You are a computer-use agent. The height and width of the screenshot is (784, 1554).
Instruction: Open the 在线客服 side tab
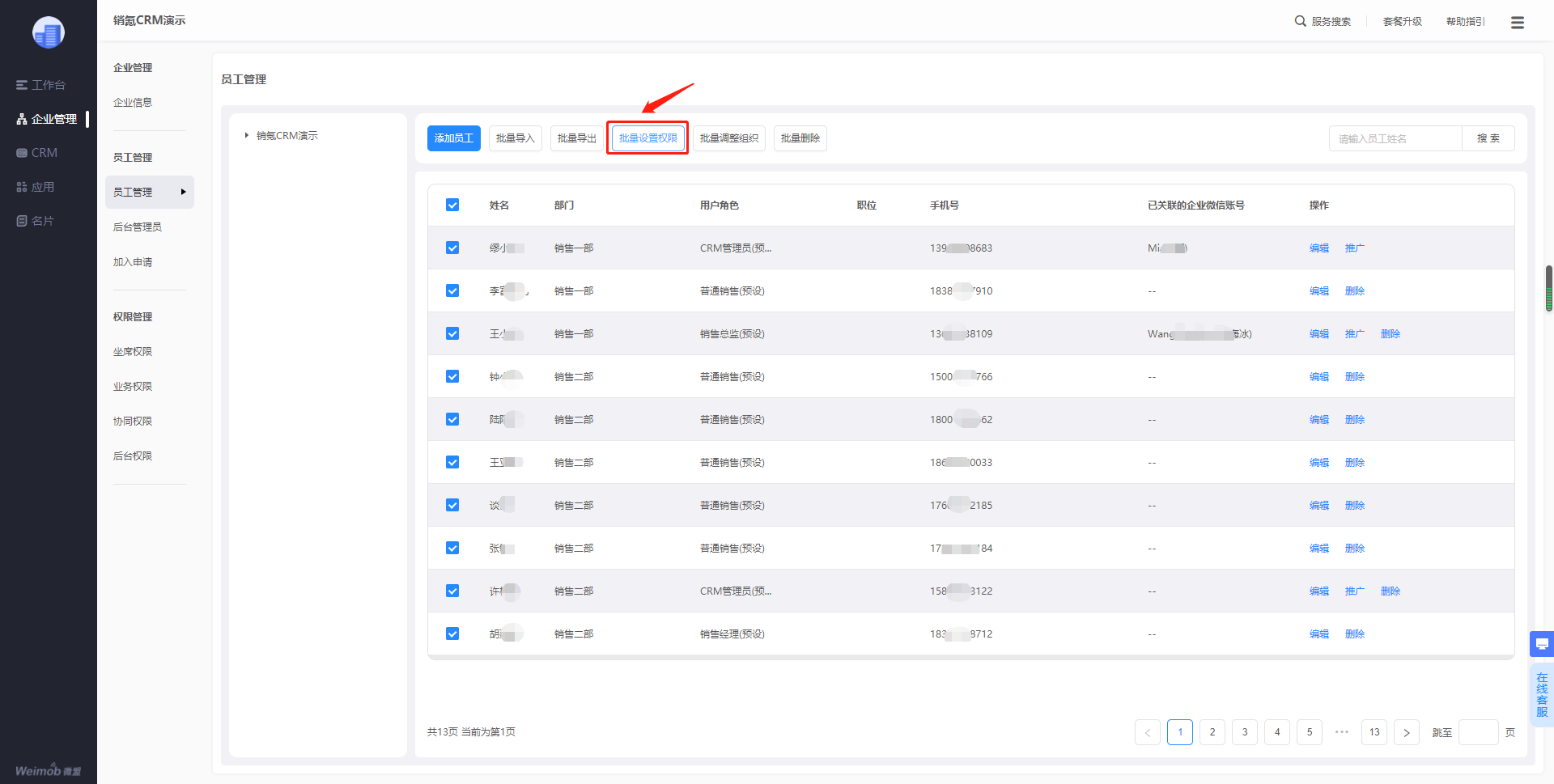pos(1542,695)
